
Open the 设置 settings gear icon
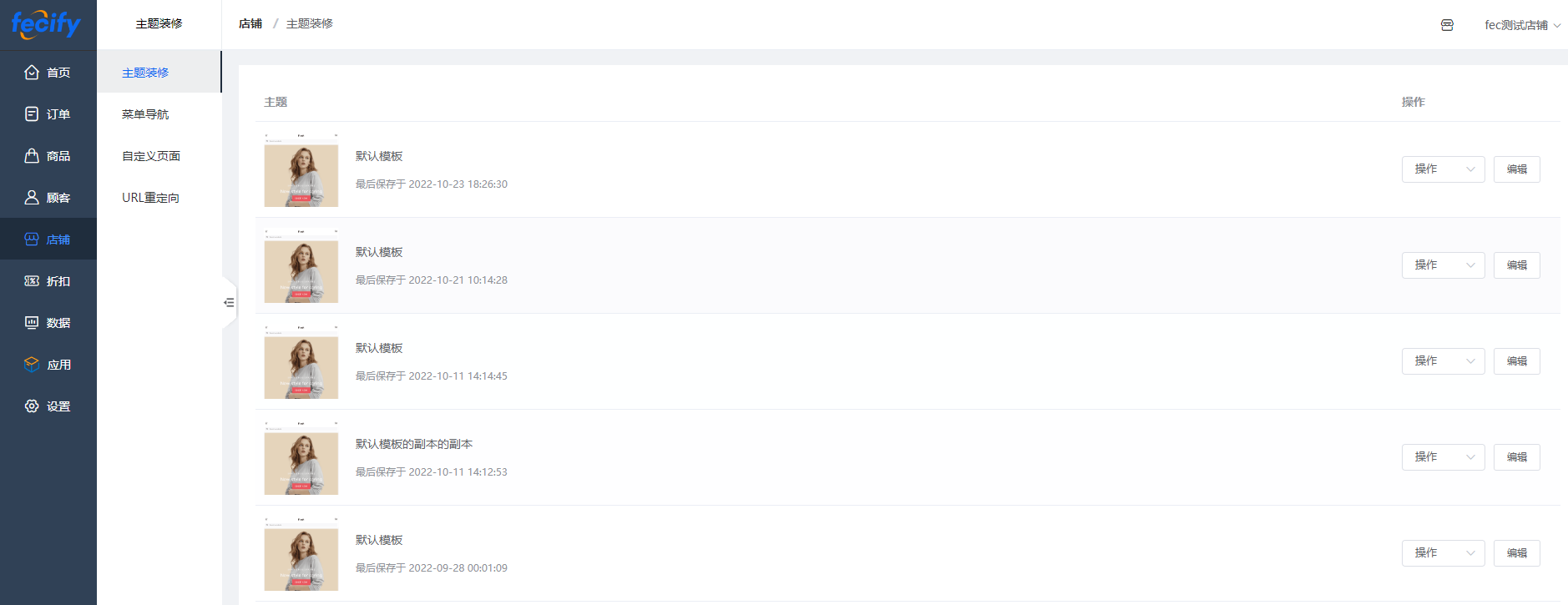pyautogui.click(x=32, y=406)
